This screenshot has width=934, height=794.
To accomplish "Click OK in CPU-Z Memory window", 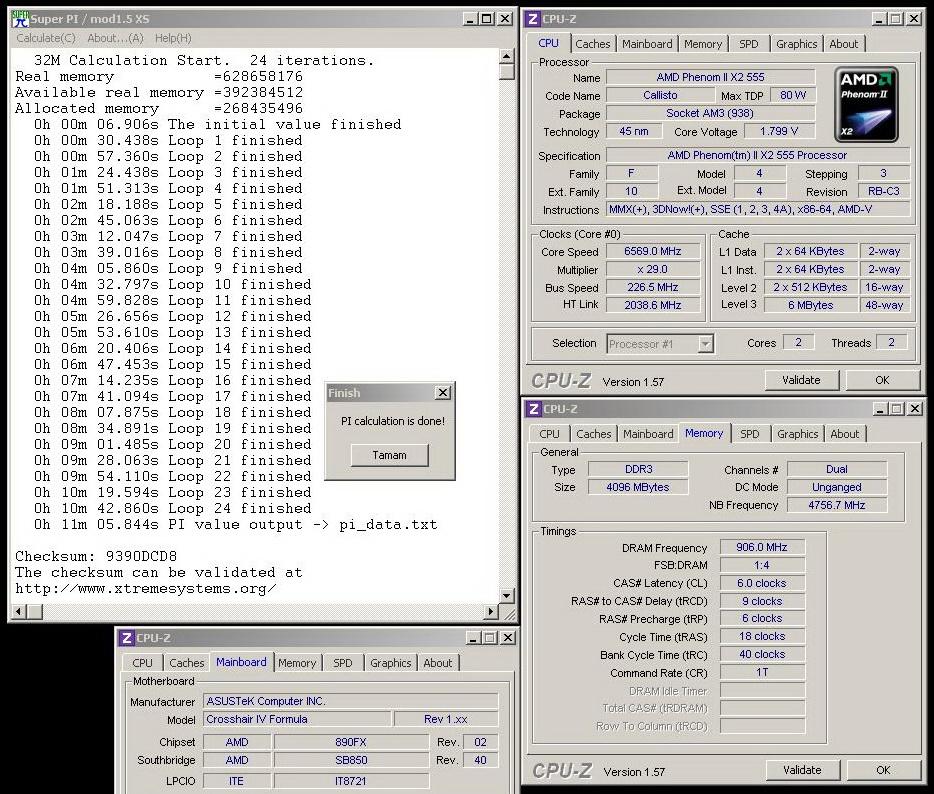I will tap(883, 770).
